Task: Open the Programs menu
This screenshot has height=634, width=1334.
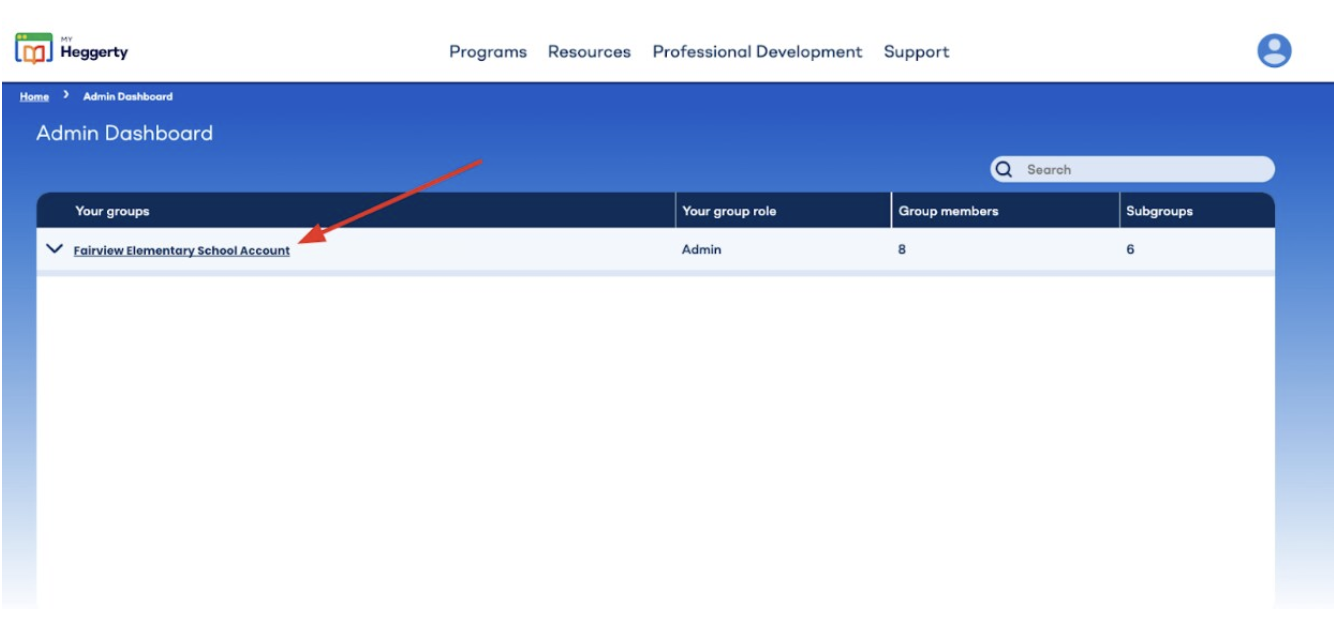Action: click(487, 52)
